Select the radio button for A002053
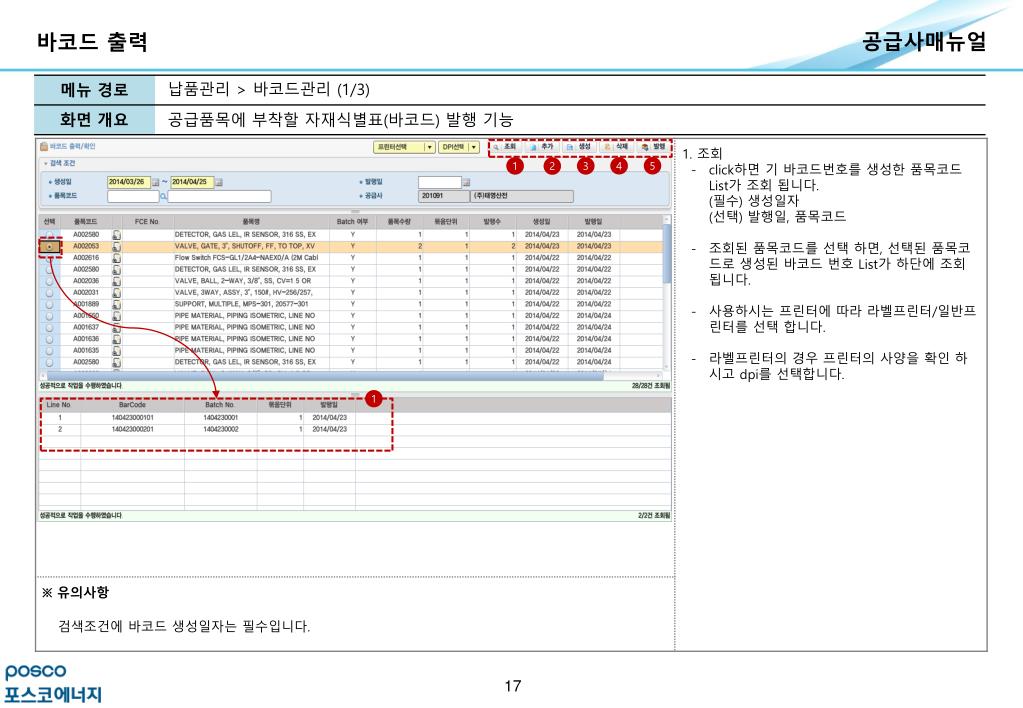 tap(50, 247)
